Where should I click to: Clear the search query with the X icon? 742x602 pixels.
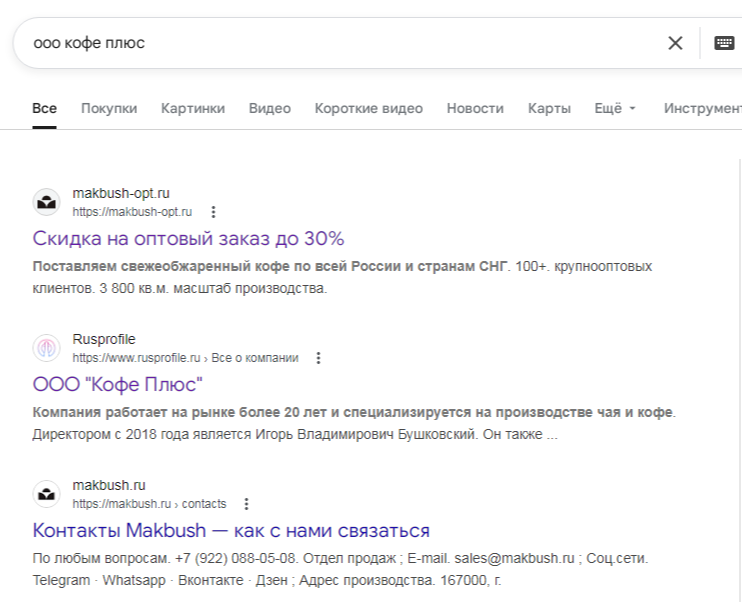click(675, 43)
